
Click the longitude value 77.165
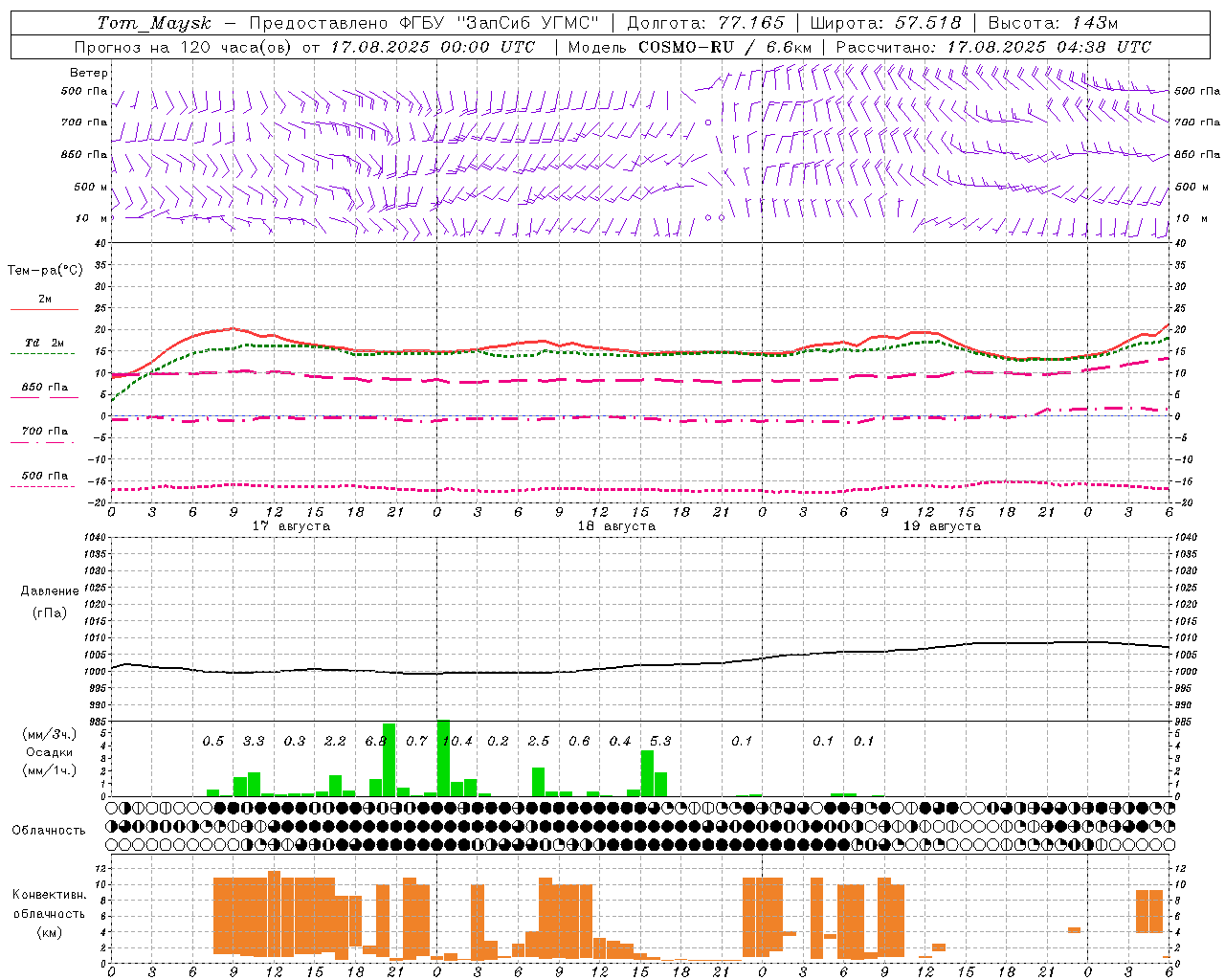751,23
